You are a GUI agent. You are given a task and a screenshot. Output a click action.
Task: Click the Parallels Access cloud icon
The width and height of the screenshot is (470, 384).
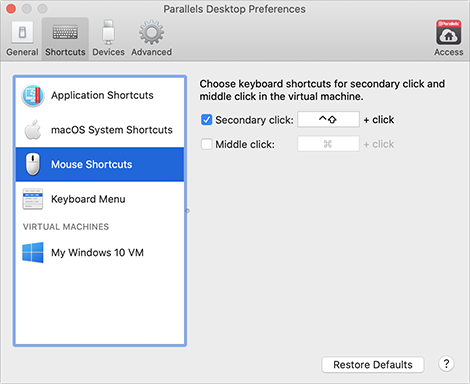[449, 32]
